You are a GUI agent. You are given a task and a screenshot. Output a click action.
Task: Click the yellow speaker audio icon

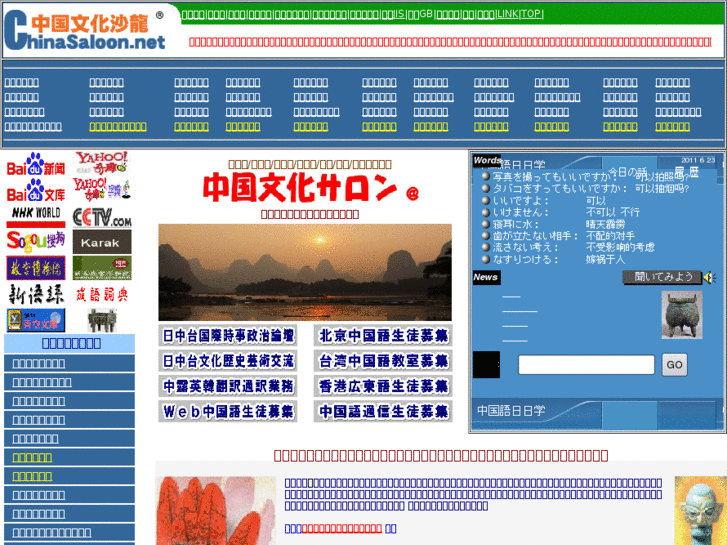pos(709,277)
